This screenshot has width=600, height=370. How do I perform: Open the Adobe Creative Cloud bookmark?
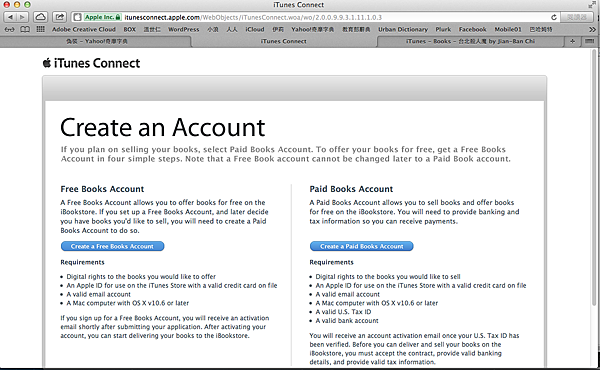coord(84,29)
